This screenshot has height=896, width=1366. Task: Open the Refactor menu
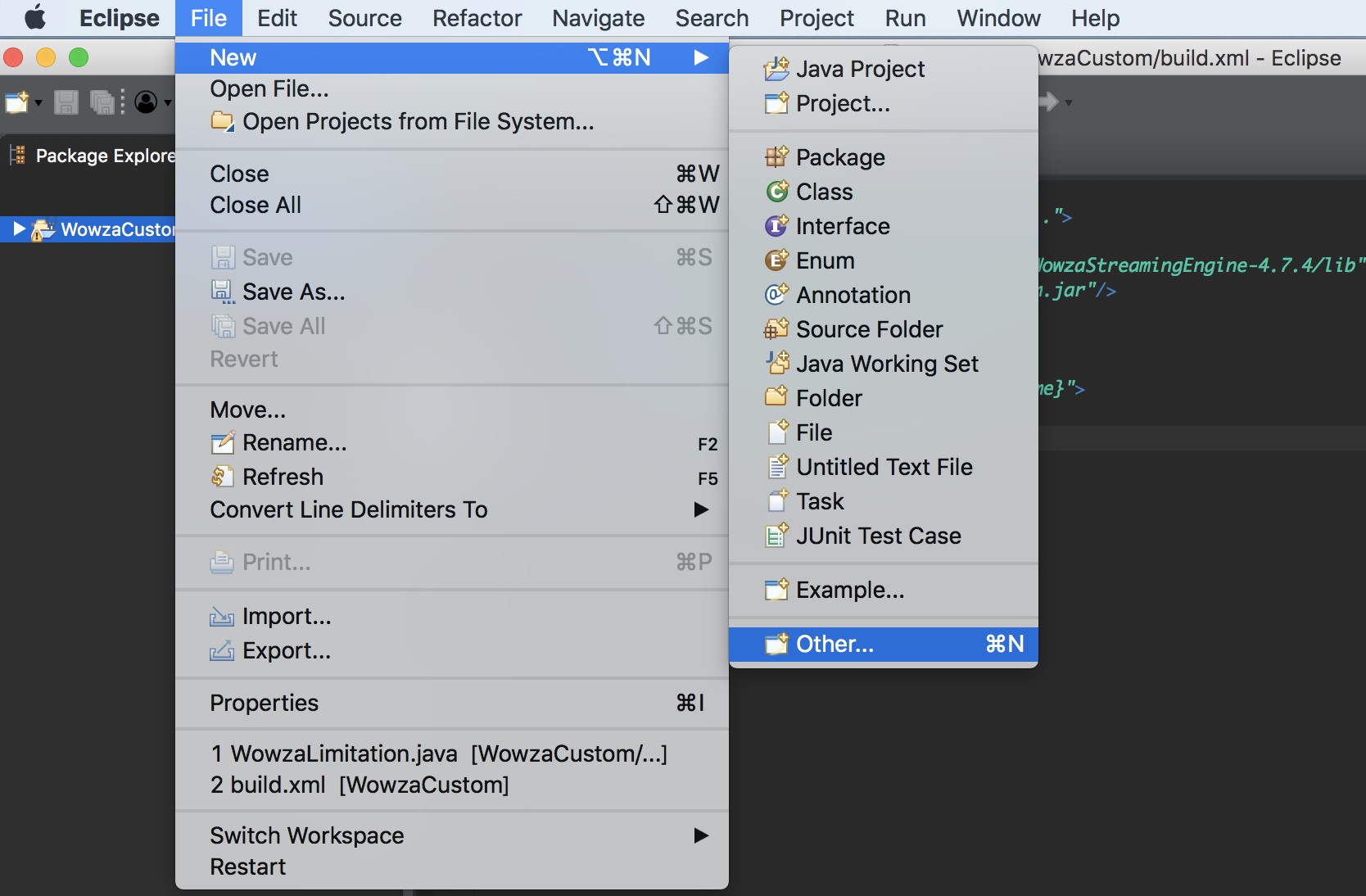pyautogui.click(x=477, y=18)
